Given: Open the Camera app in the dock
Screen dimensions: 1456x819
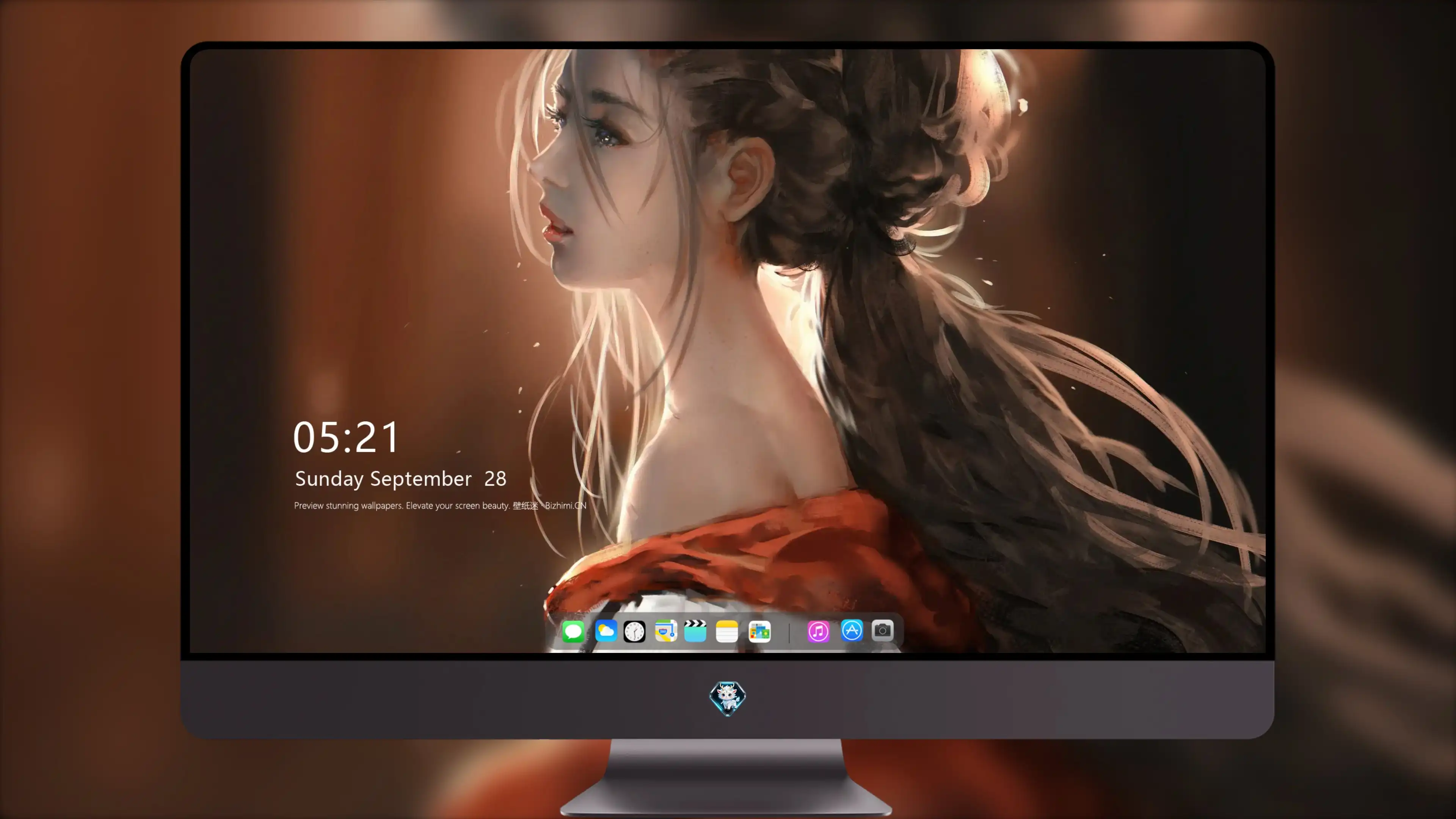Looking at the screenshot, I should coord(882,630).
